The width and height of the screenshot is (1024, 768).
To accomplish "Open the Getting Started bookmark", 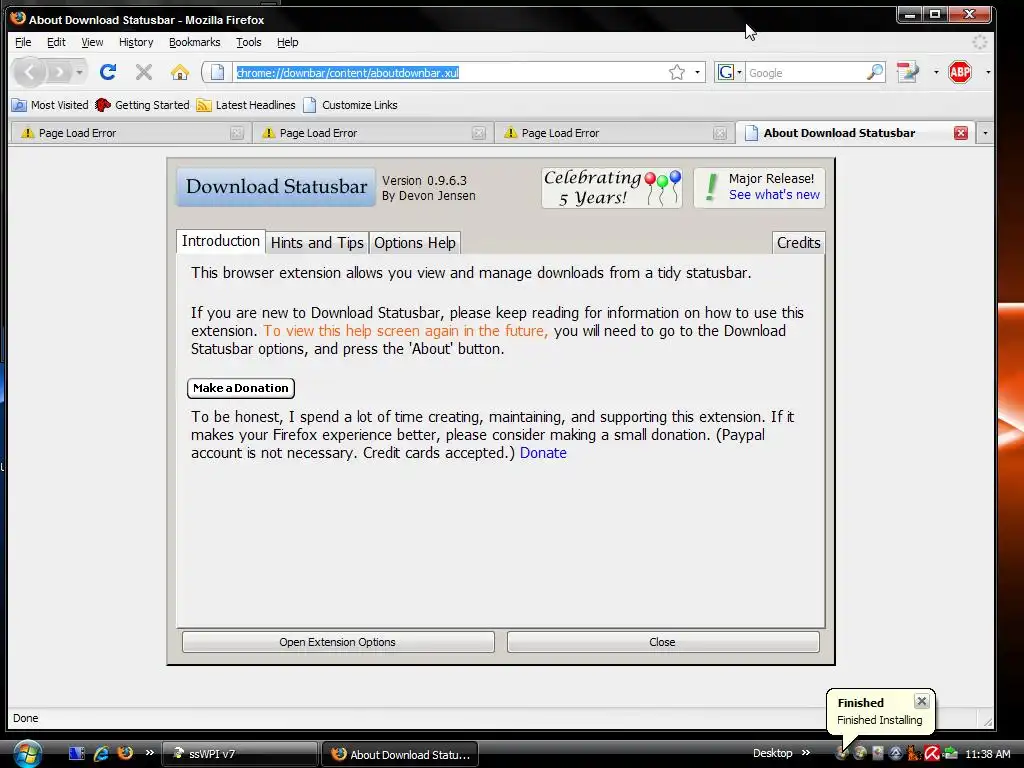I will [x=142, y=104].
